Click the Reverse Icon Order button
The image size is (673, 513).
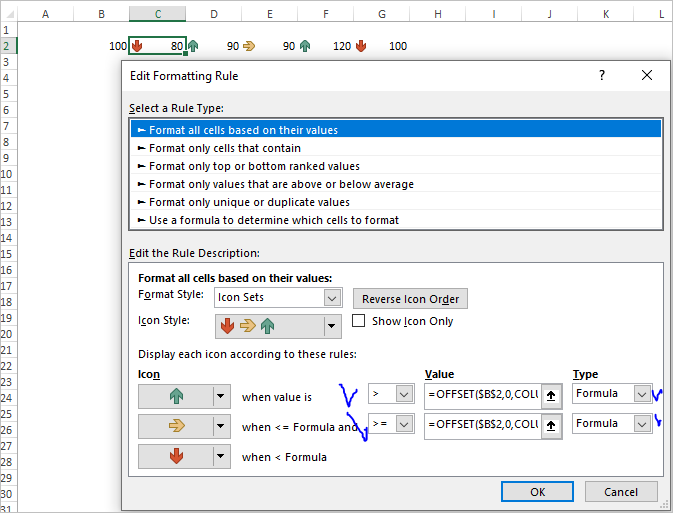(x=410, y=299)
